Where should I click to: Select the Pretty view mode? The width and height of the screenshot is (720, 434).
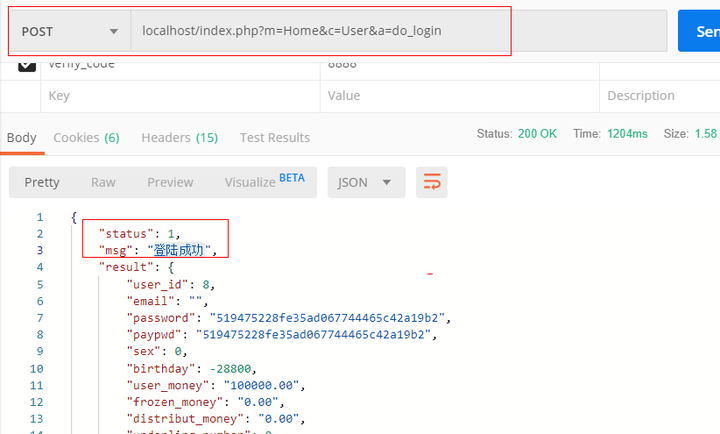[42, 182]
